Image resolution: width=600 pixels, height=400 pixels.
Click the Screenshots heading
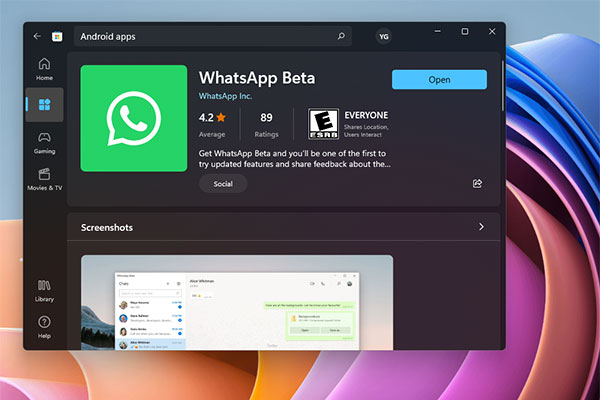click(x=107, y=227)
